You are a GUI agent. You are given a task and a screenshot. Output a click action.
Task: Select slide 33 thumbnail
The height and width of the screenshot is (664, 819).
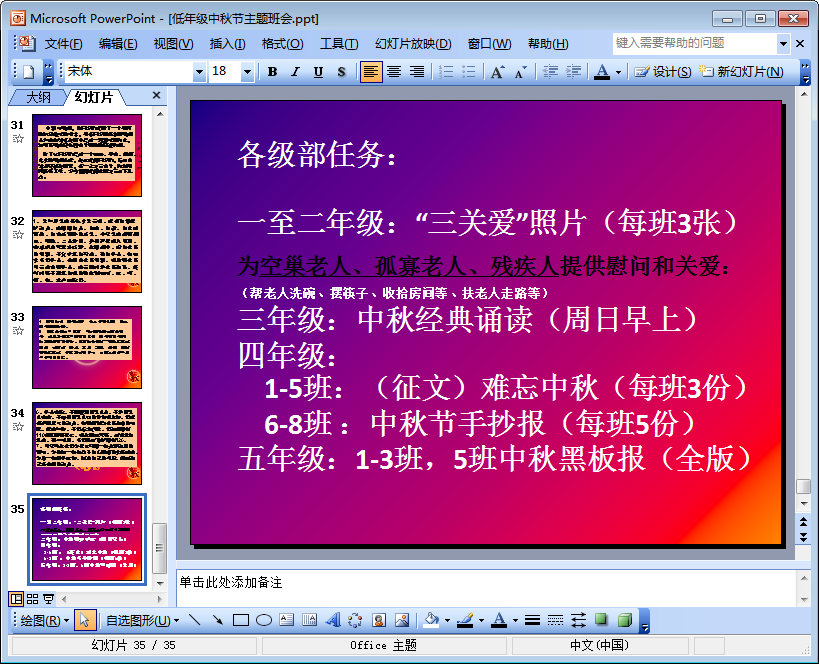[87, 347]
